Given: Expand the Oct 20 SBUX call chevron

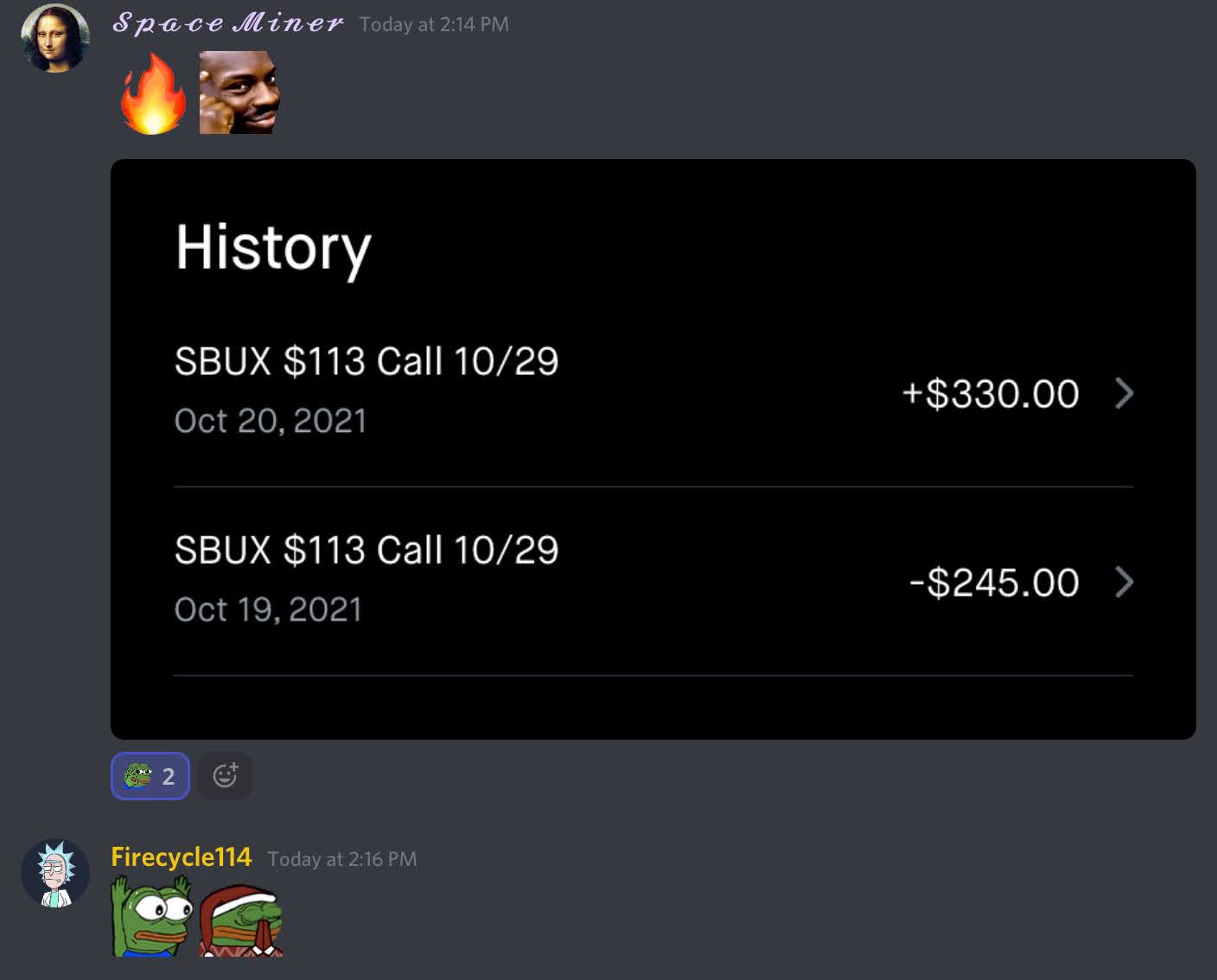Looking at the screenshot, I should pyautogui.click(x=1124, y=393).
